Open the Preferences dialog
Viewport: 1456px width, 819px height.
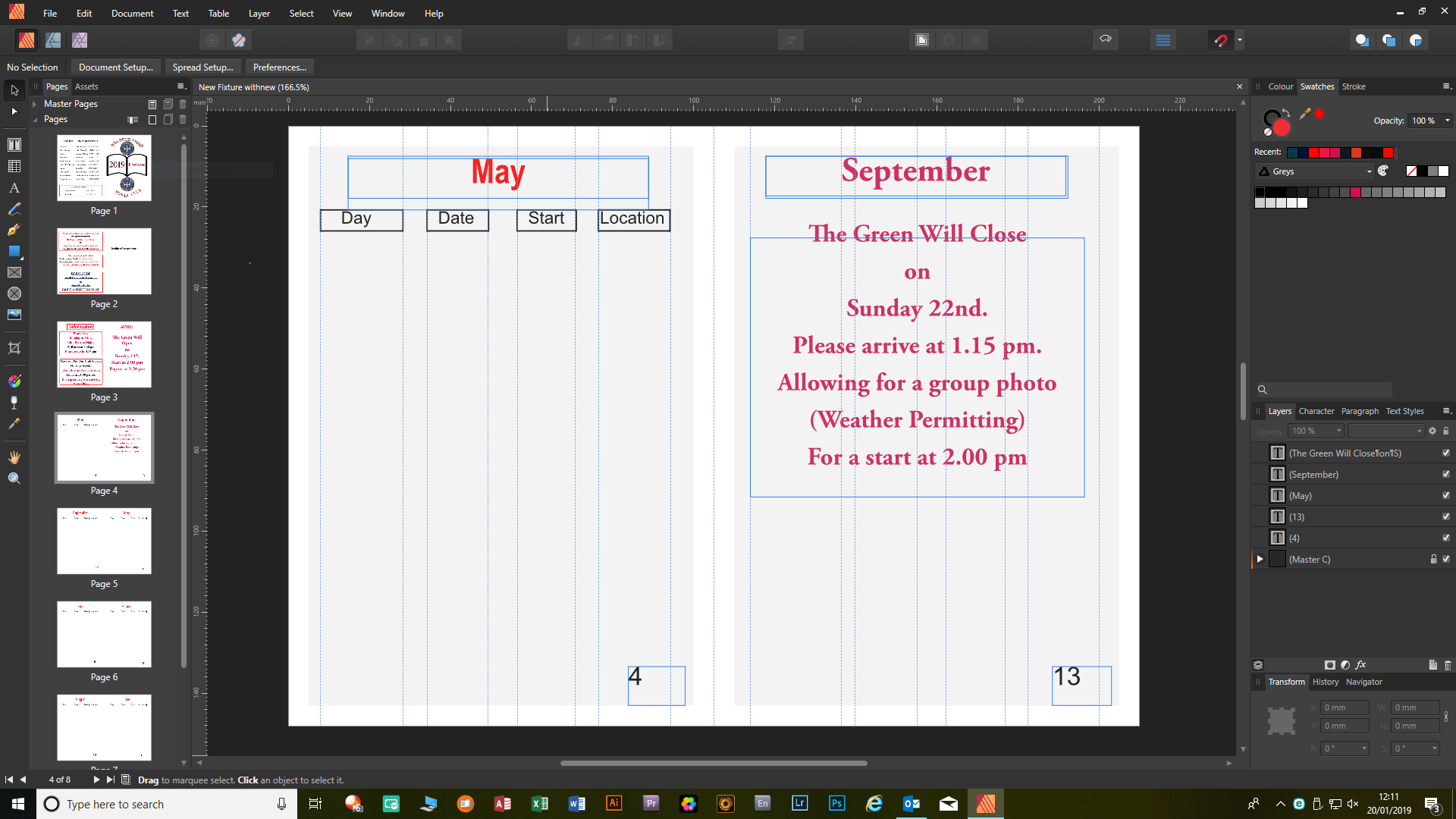(x=279, y=67)
